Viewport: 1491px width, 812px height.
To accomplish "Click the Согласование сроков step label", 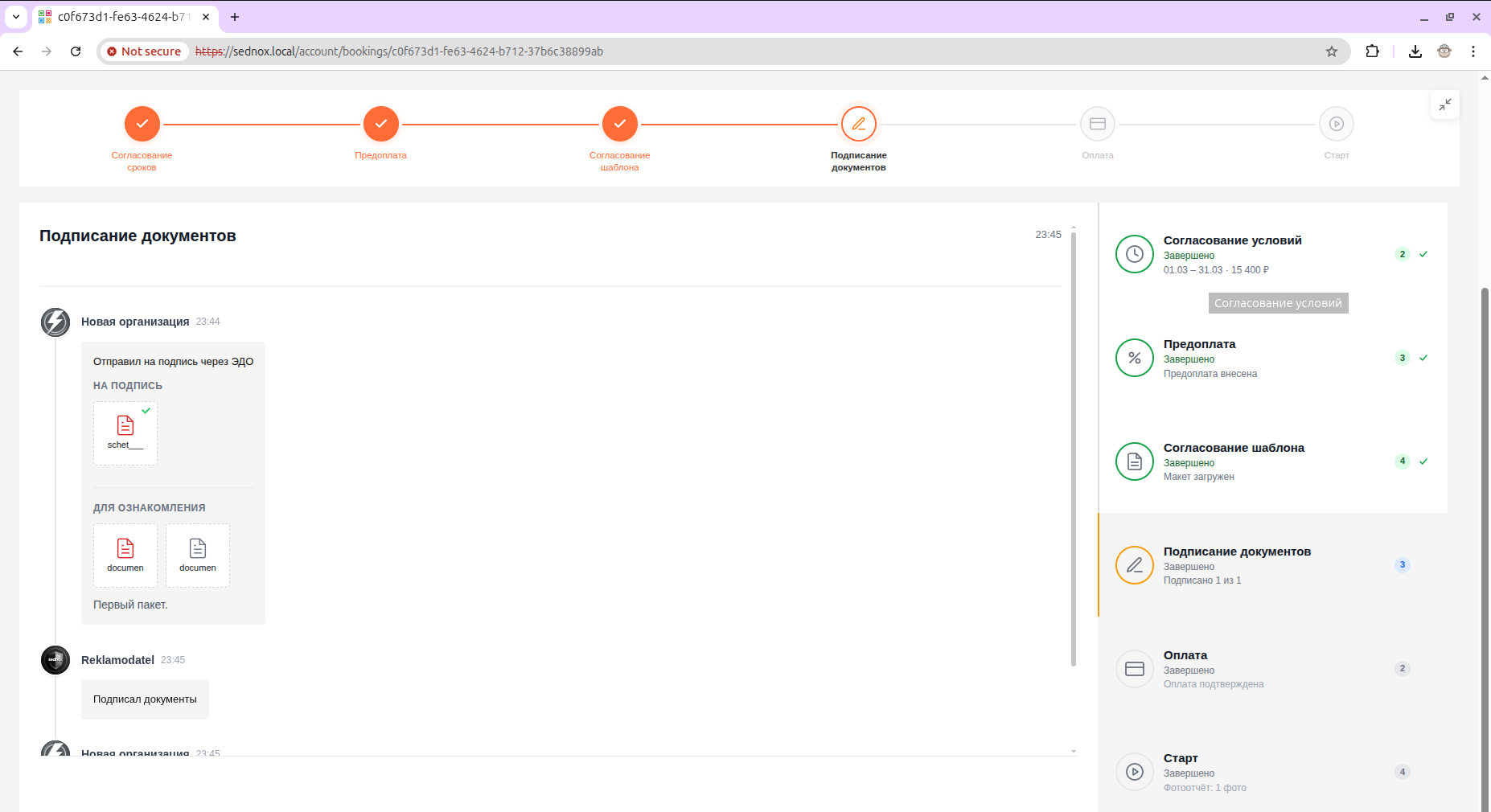I will pyautogui.click(x=142, y=162).
